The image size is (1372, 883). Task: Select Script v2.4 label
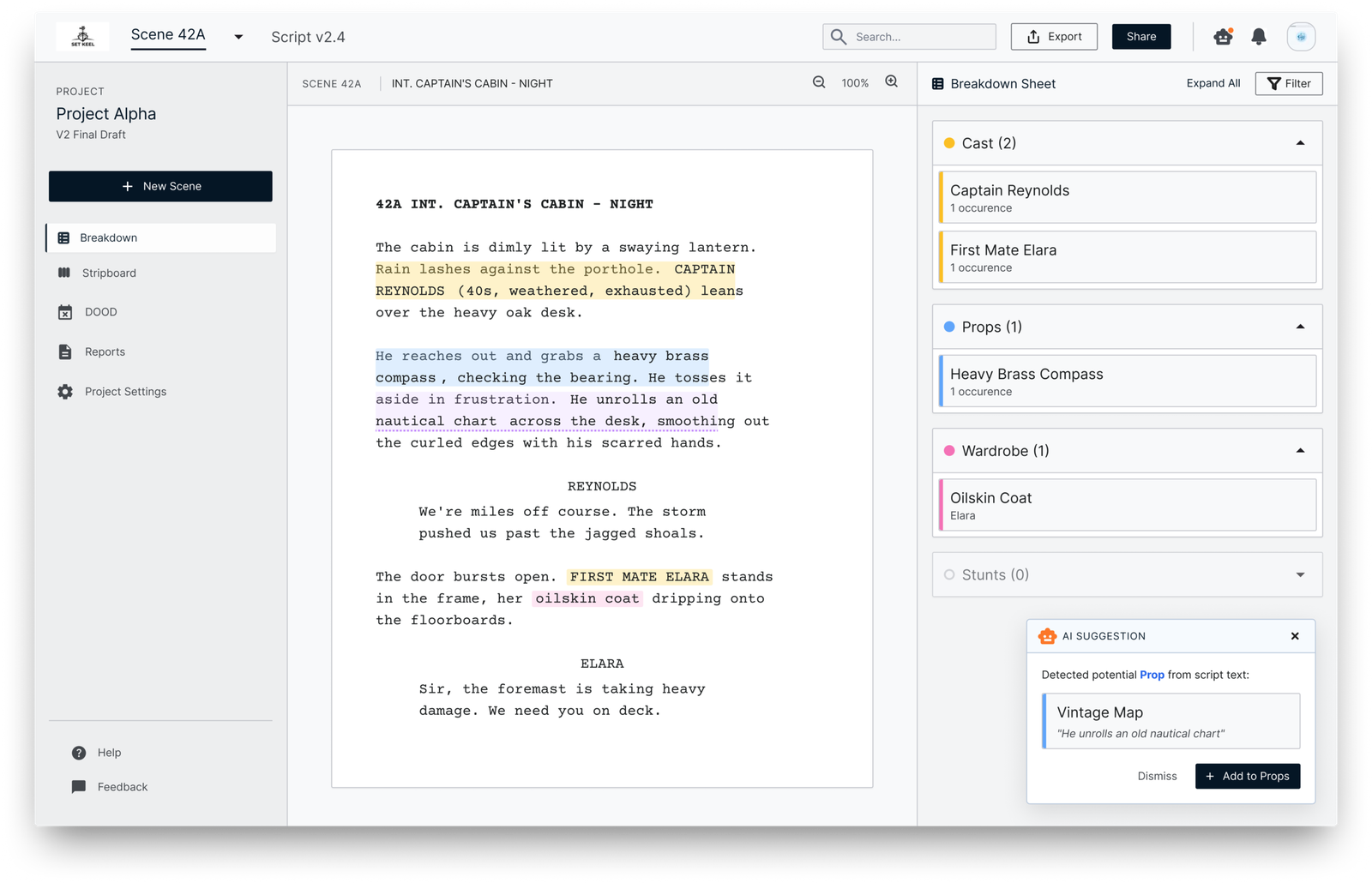tap(308, 37)
